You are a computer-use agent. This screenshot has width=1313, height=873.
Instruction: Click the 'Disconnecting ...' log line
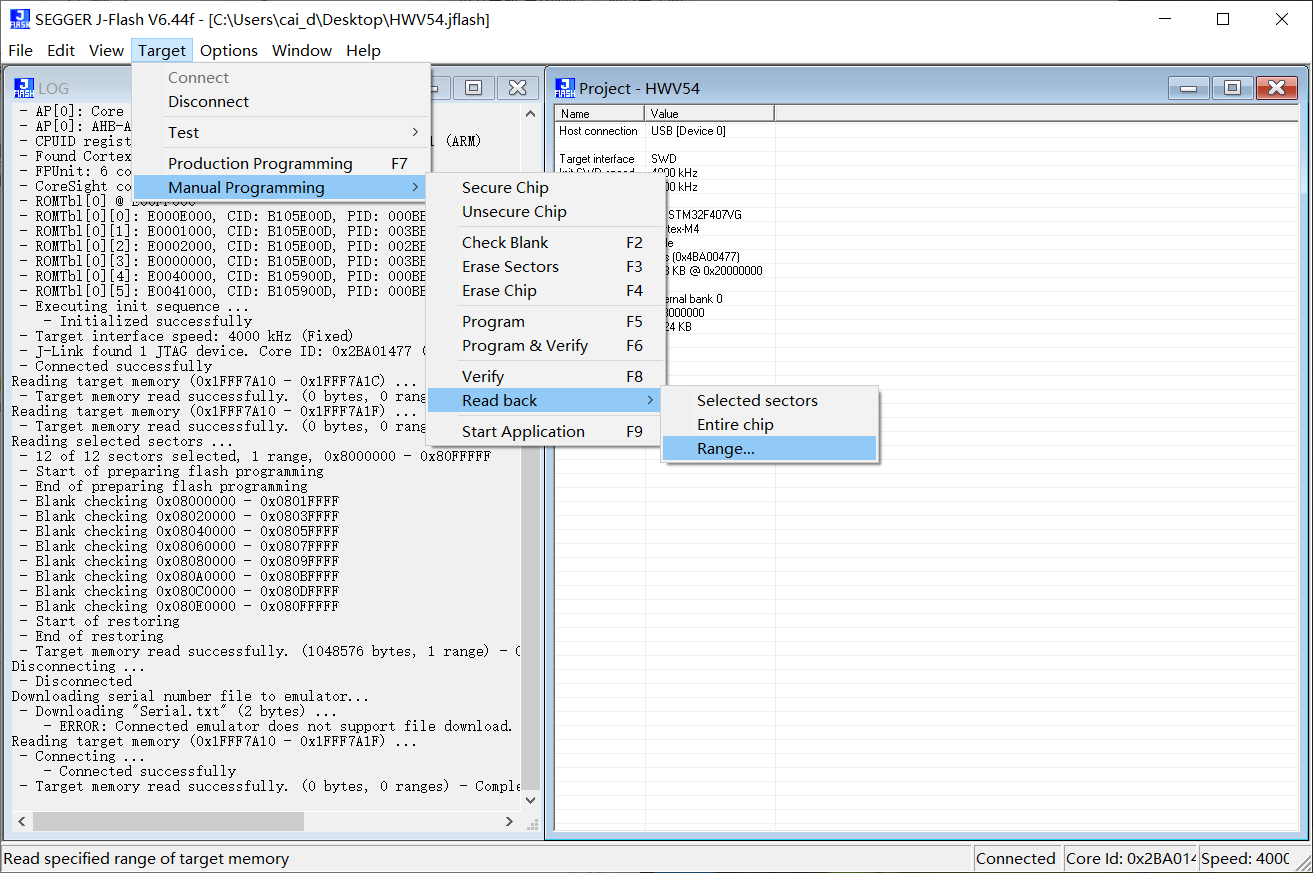click(77, 666)
